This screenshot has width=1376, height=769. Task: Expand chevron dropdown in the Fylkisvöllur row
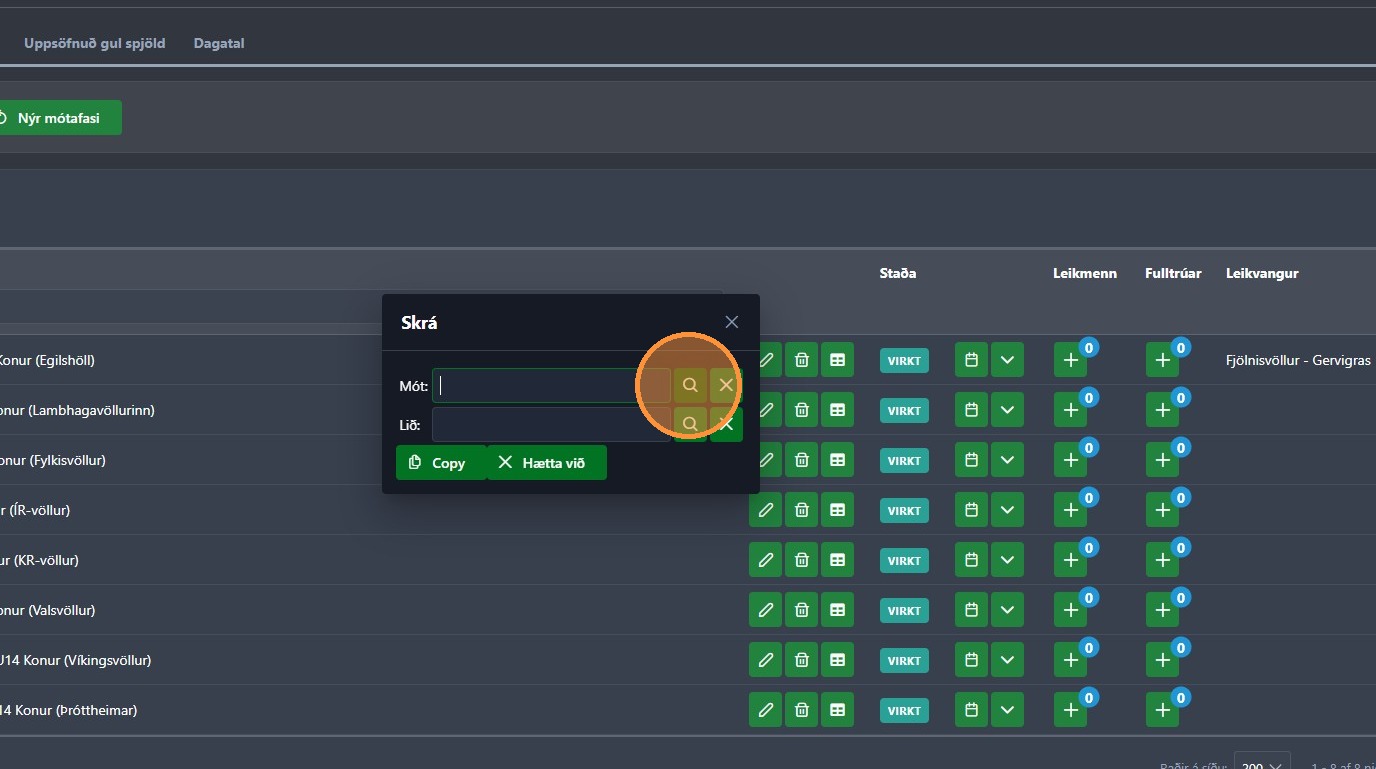pyautogui.click(x=1007, y=460)
